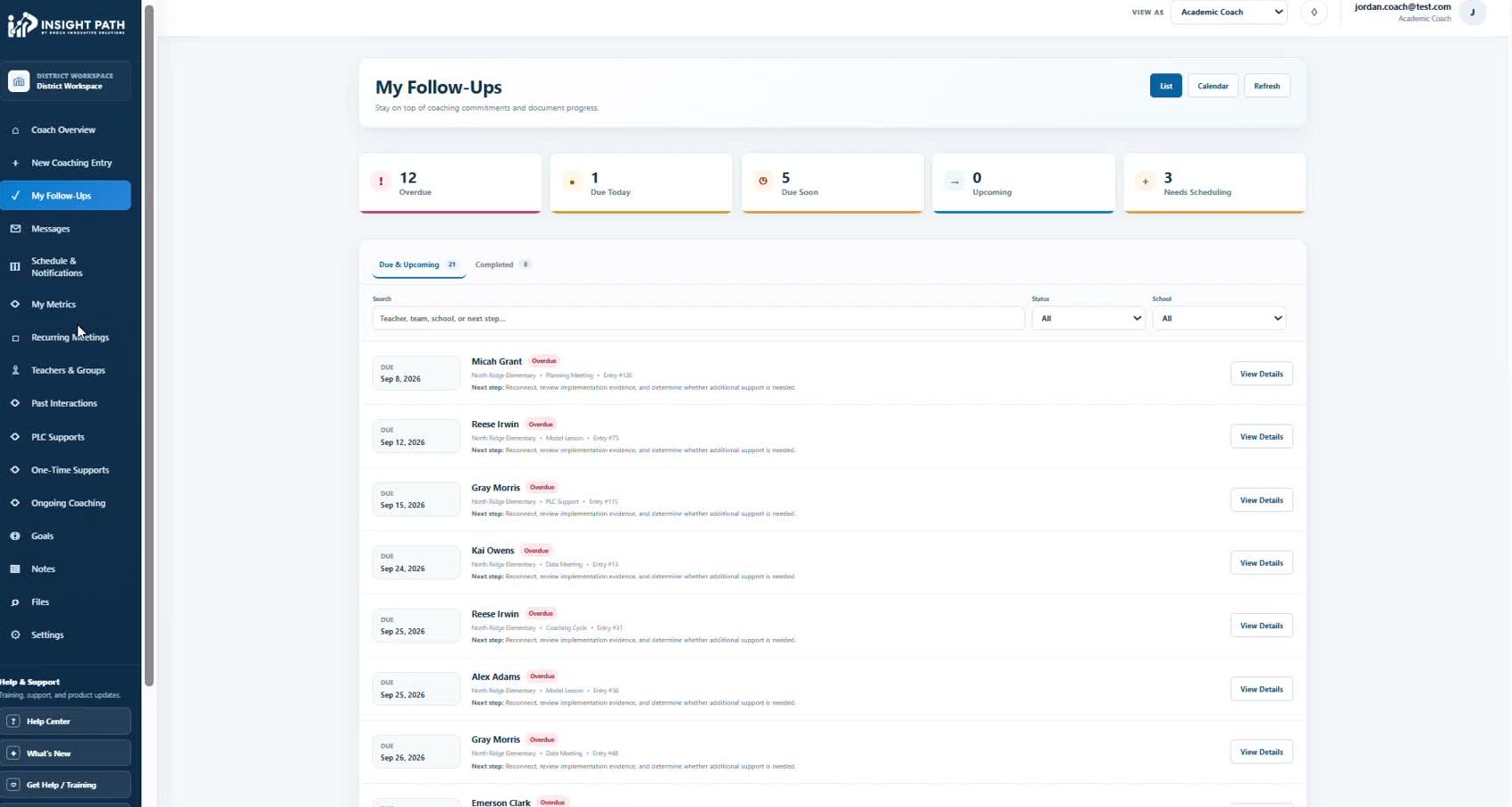Click the sidebar vertical scrollbar

[149, 346]
